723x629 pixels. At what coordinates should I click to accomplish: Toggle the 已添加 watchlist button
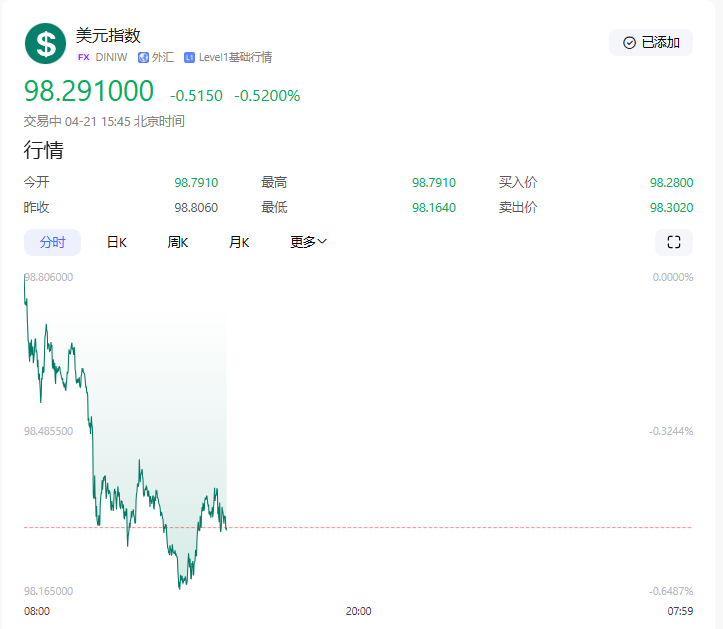pos(651,42)
